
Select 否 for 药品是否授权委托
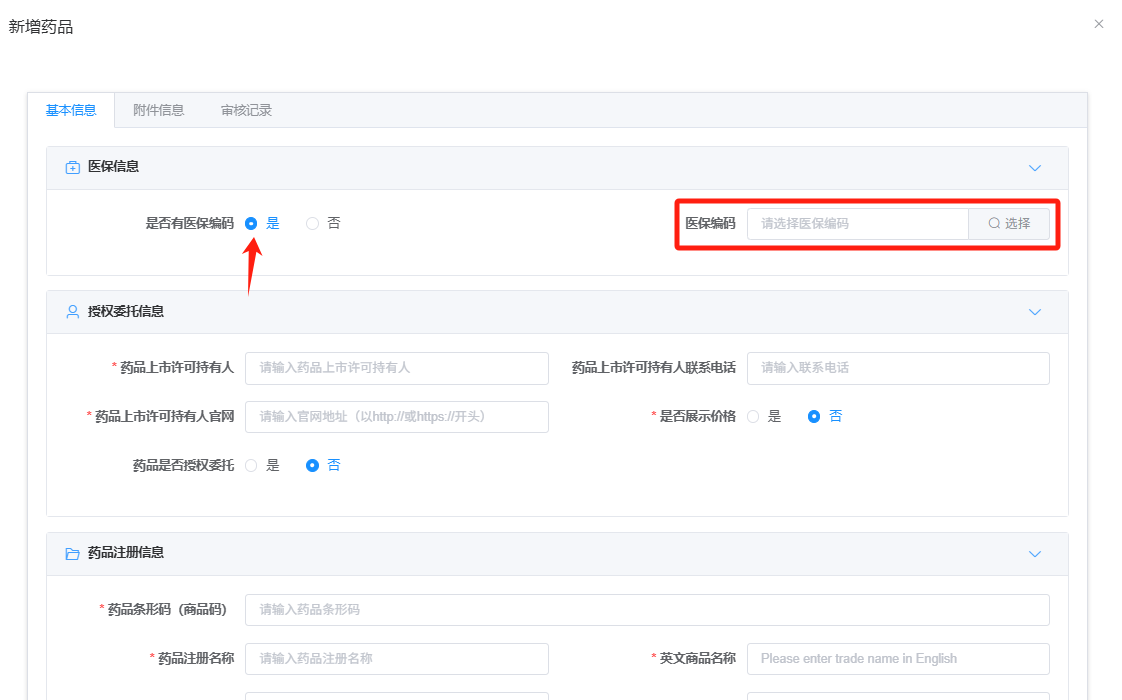coord(312,465)
